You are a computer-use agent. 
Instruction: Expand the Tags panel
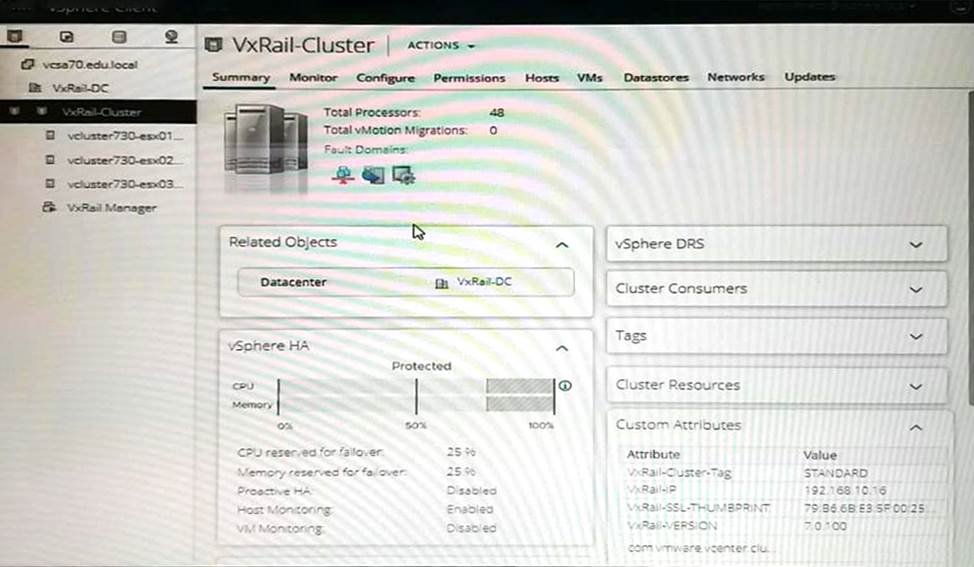click(x=916, y=337)
